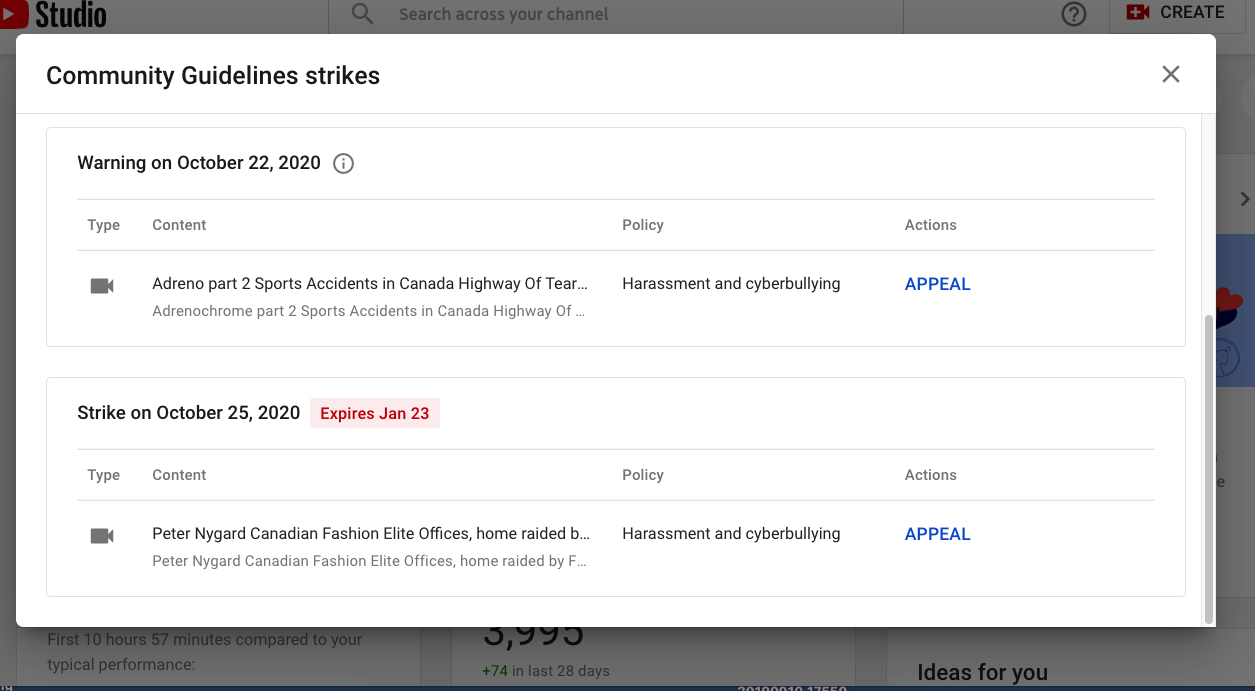
Task: Appeal the October 22 harassment warning
Action: (938, 284)
